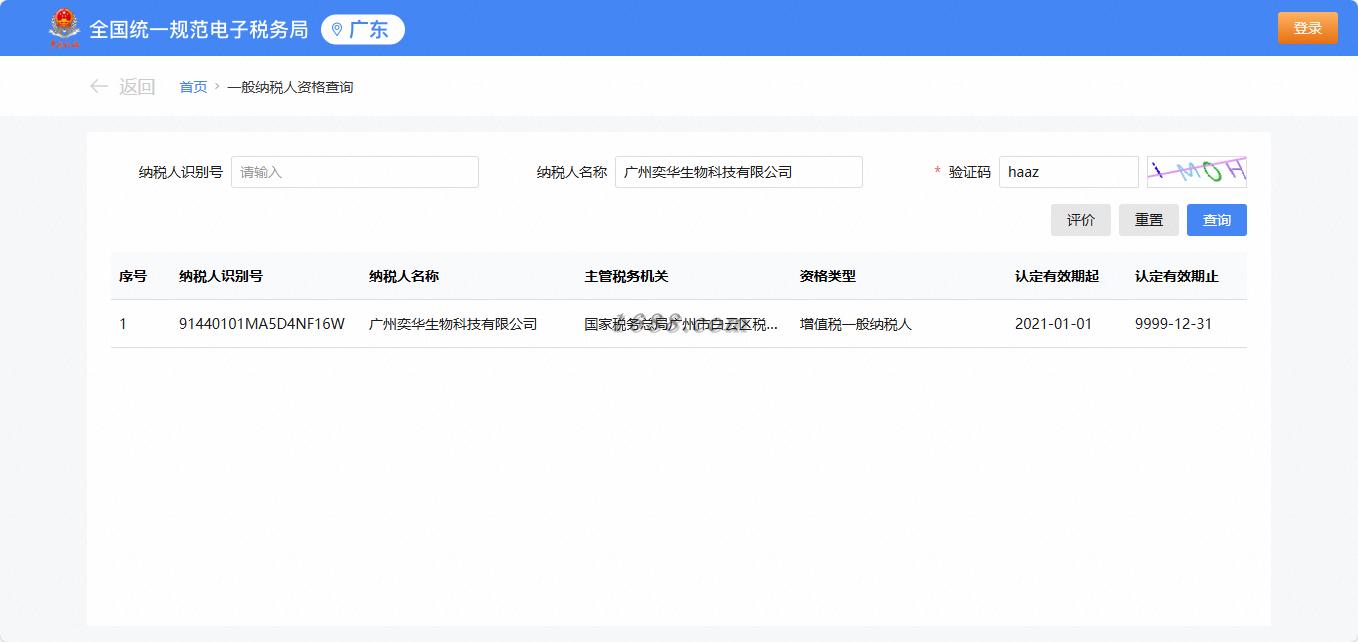Click the 返回 back text

click(137, 87)
